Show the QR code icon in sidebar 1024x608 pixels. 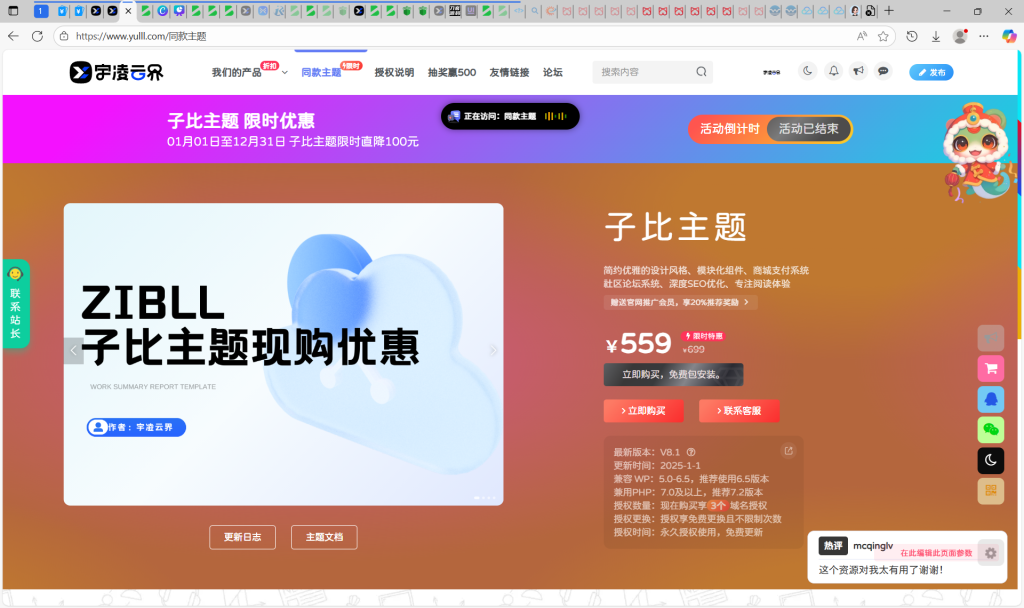(990, 491)
